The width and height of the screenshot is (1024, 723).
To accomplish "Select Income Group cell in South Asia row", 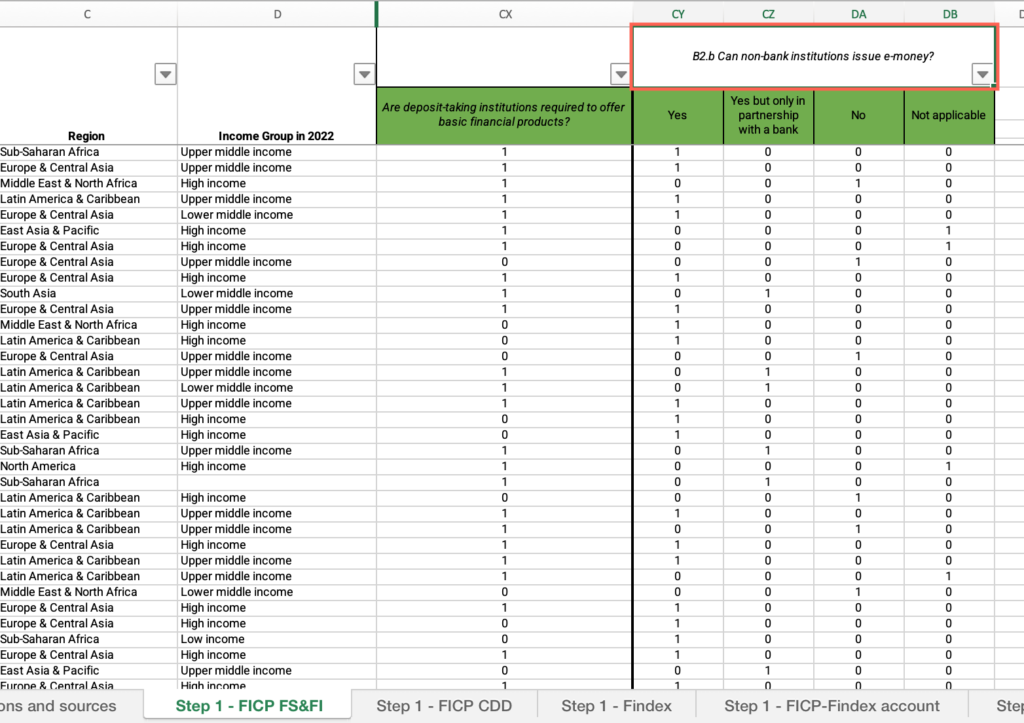I will (277, 294).
